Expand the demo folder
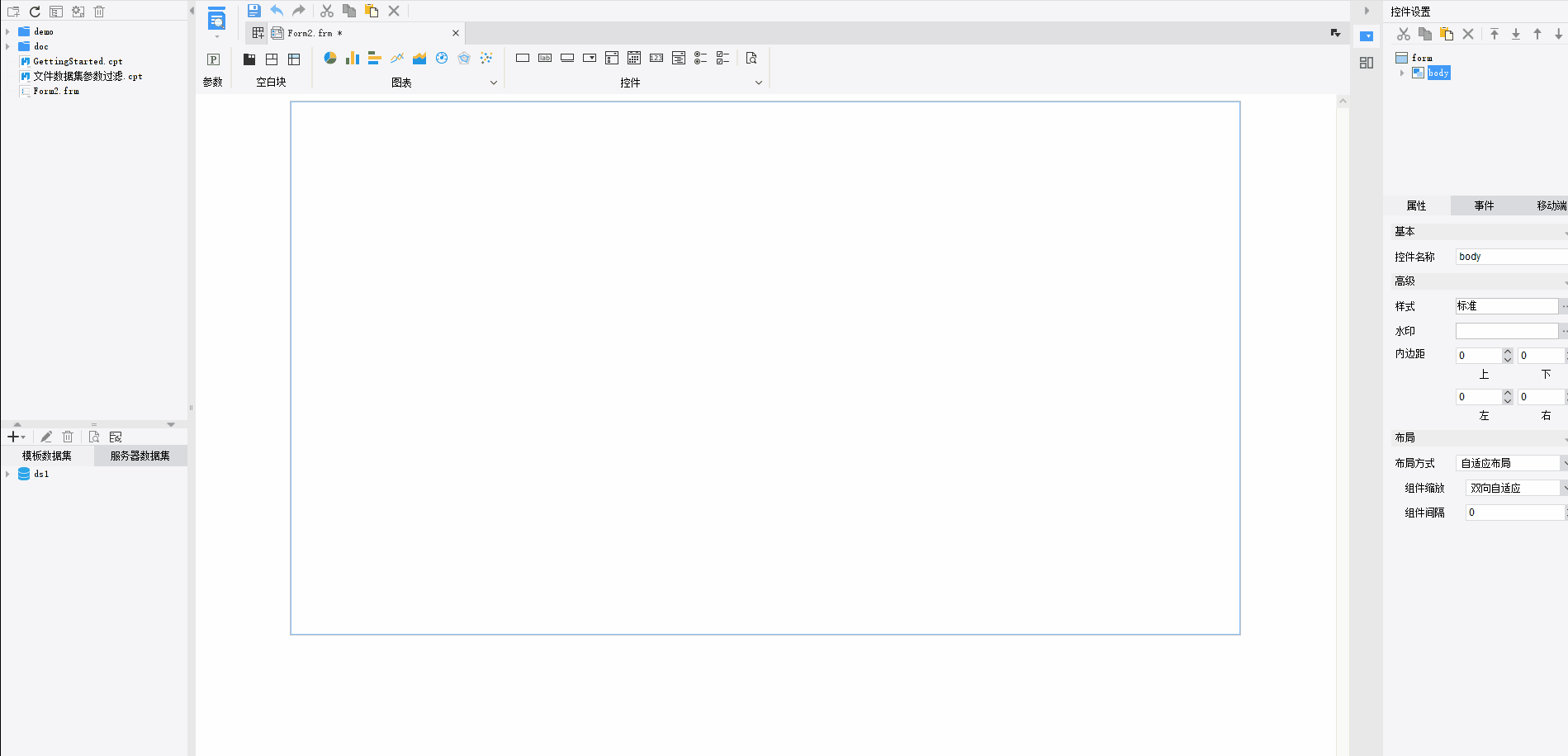This screenshot has height=756, width=1568. point(7,31)
